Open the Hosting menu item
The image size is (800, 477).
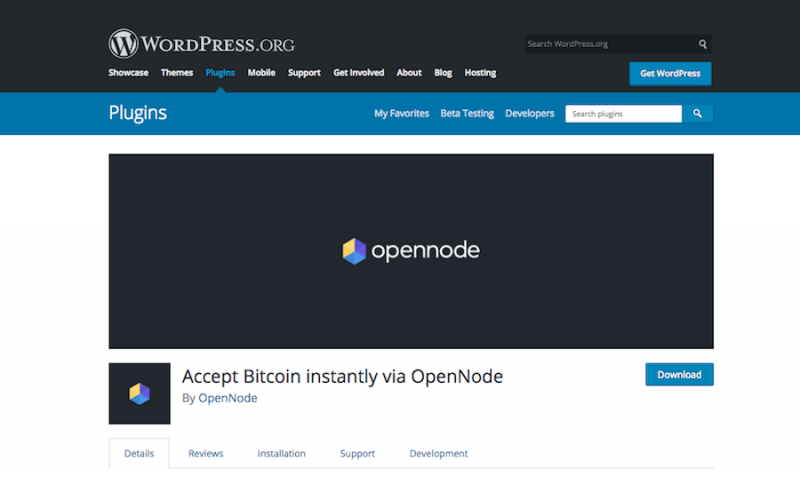pos(480,72)
